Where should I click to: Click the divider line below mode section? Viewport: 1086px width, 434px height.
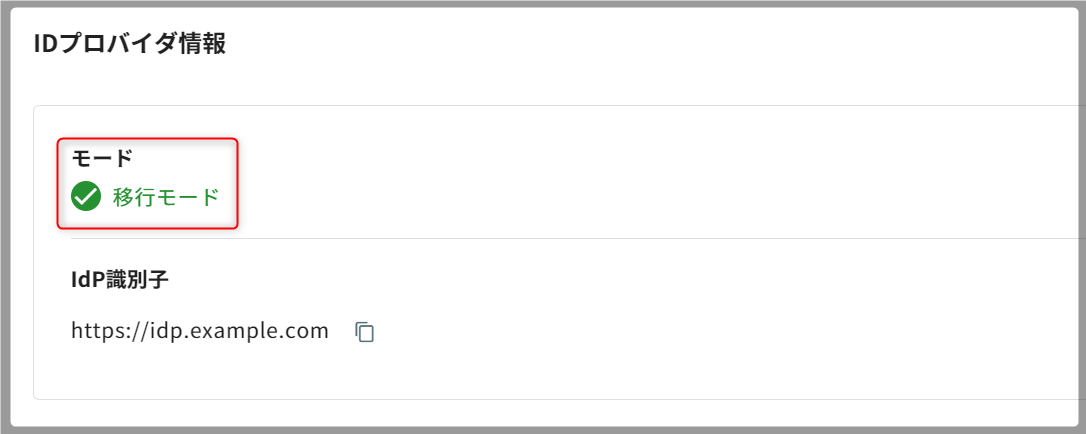(560, 239)
